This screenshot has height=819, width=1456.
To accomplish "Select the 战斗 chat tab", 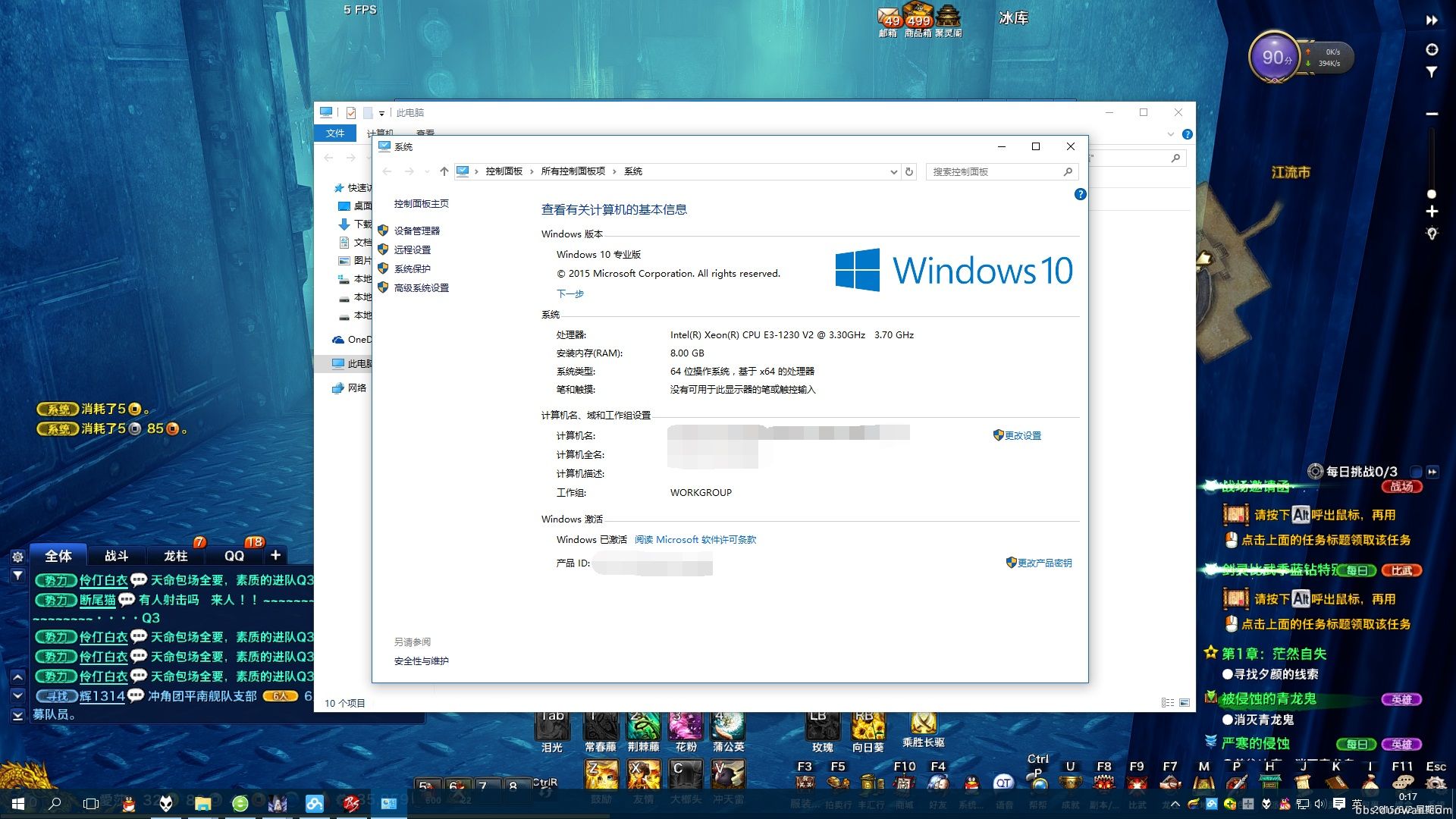I will (x=116, y=556).
